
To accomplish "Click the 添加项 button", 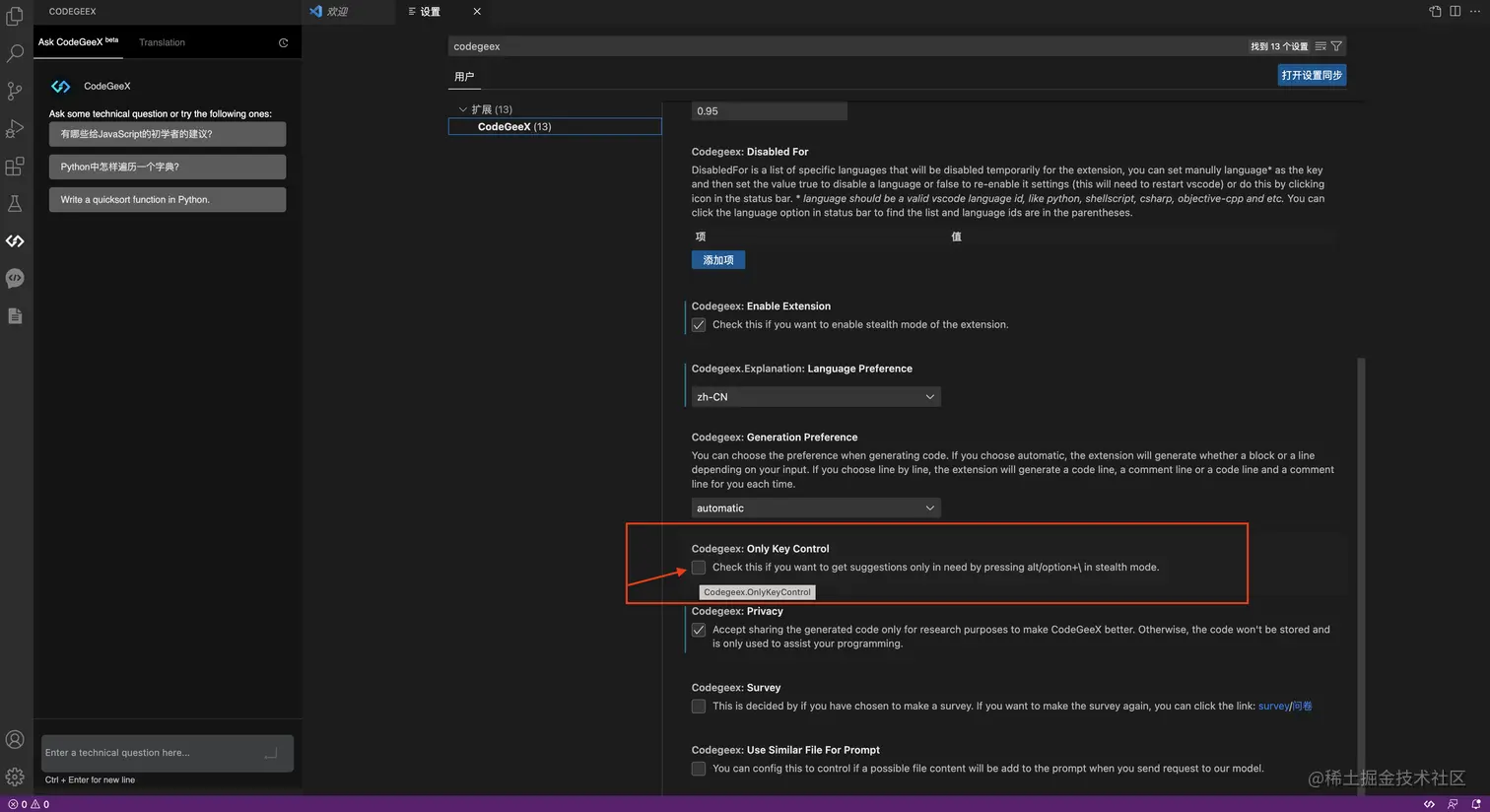I will [x=718, y=260].
